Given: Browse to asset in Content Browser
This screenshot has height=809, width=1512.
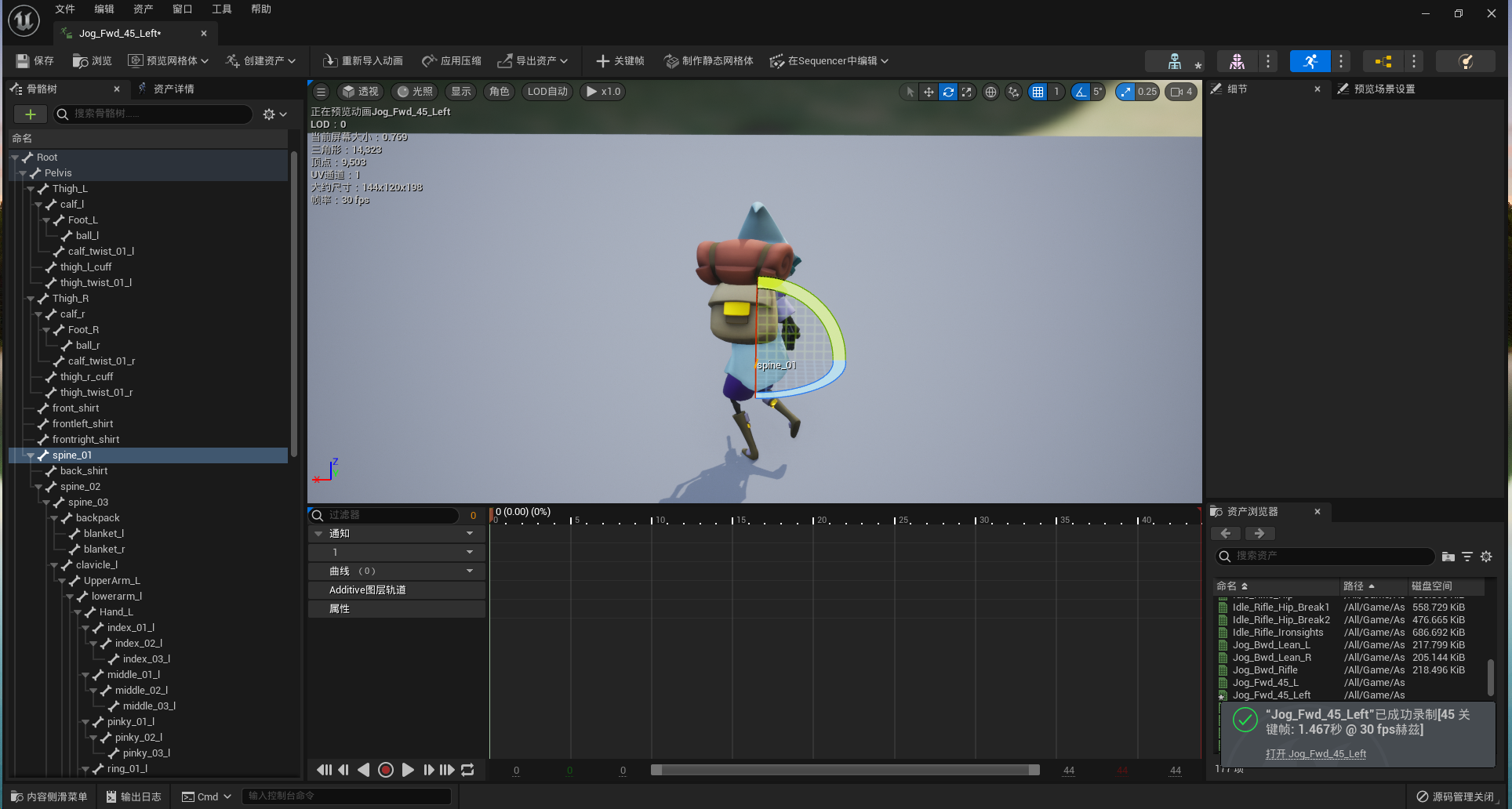Looking at the screenshot, I should tap(92, 60).
